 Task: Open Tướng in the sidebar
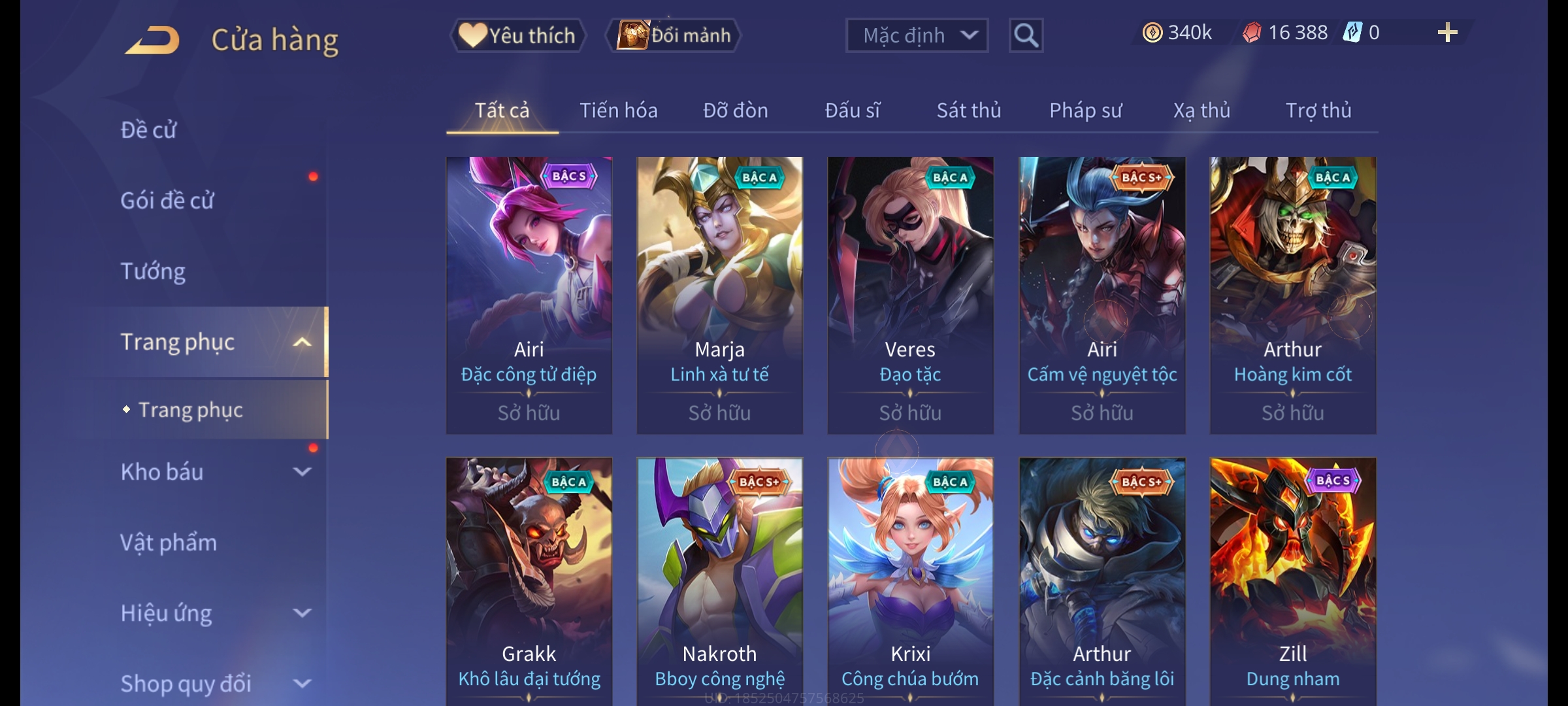pos(153,271)
